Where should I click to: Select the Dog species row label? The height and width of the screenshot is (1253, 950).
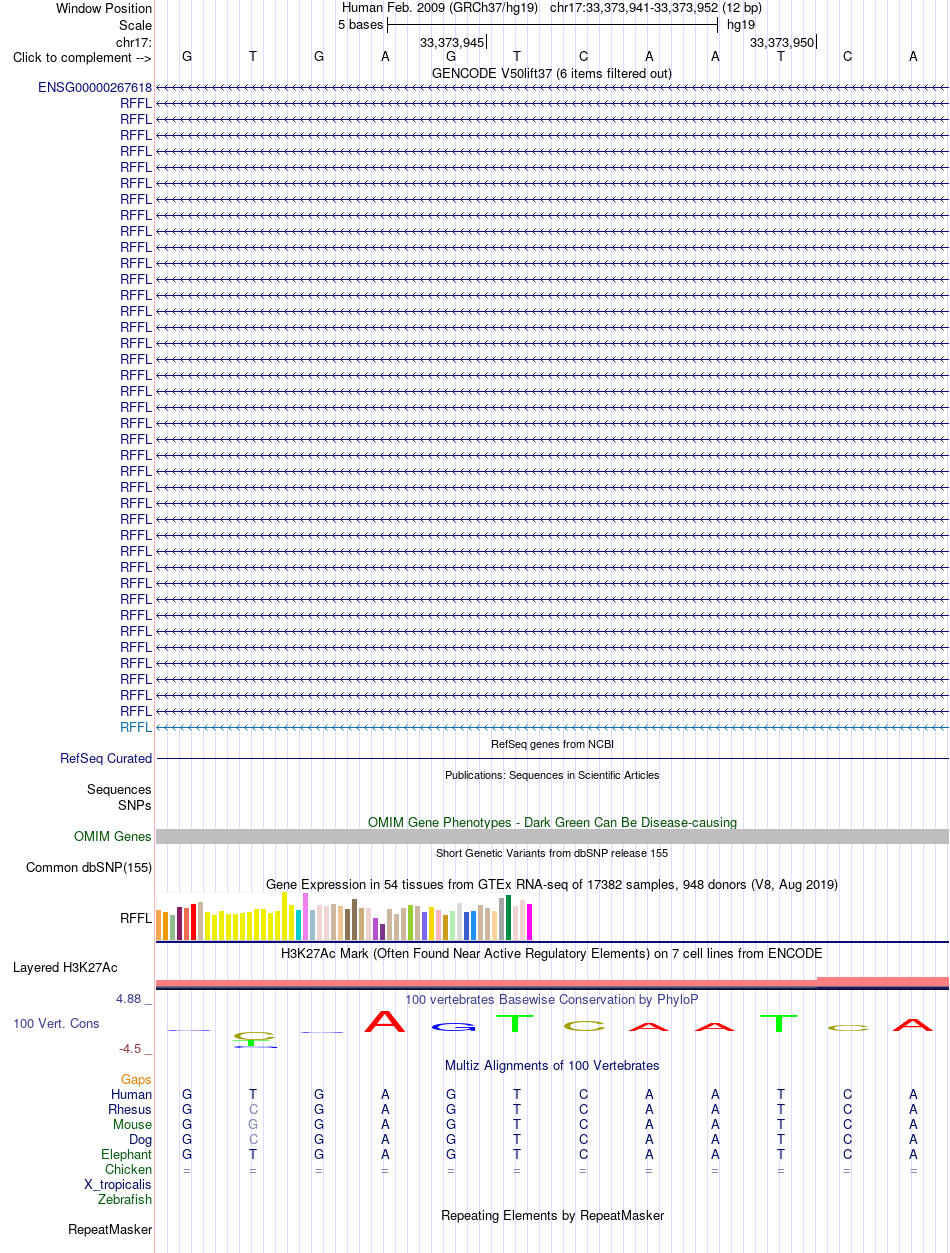tap(141, 1140)
